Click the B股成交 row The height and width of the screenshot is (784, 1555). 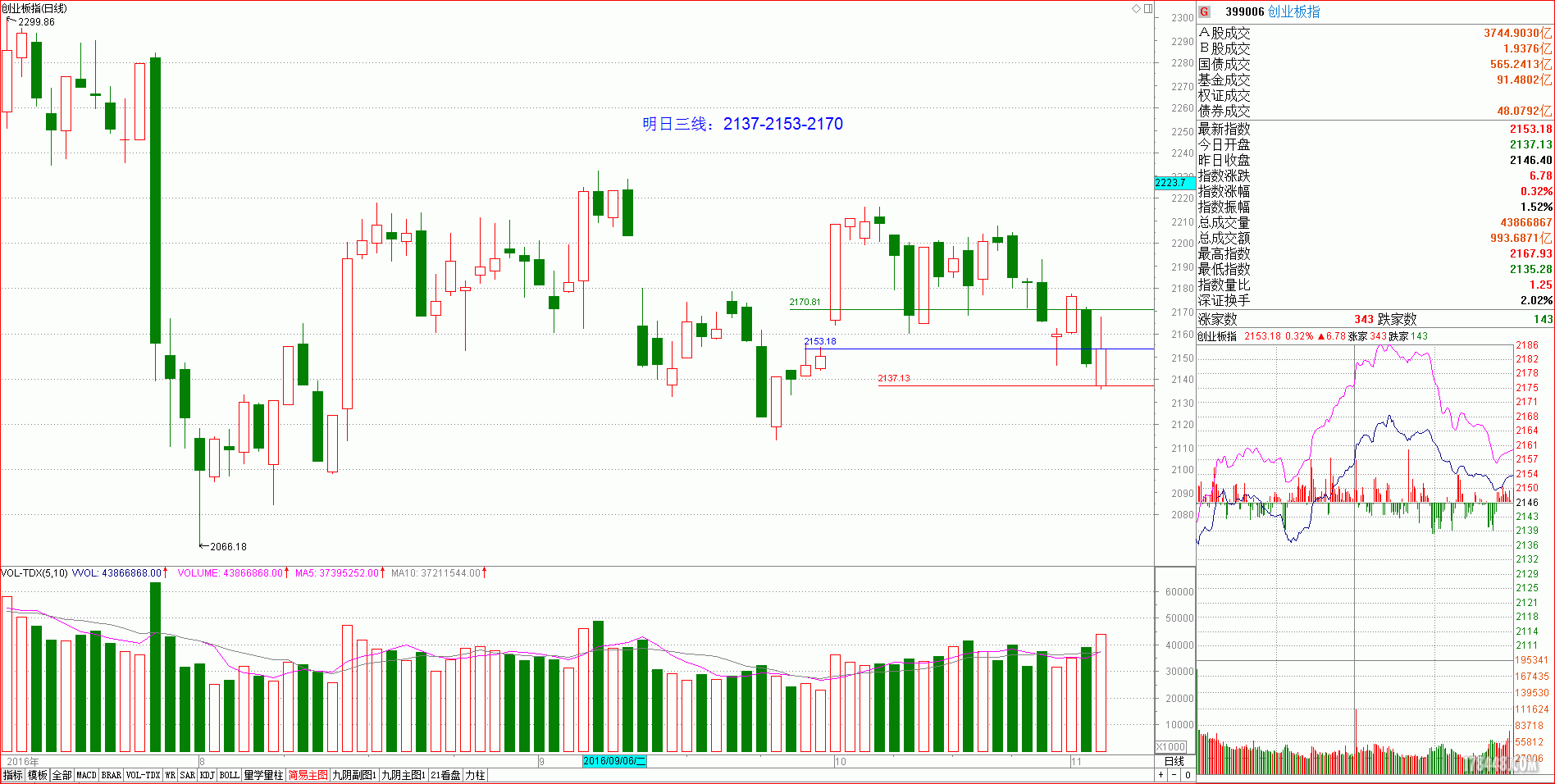tap(1375, 48)
